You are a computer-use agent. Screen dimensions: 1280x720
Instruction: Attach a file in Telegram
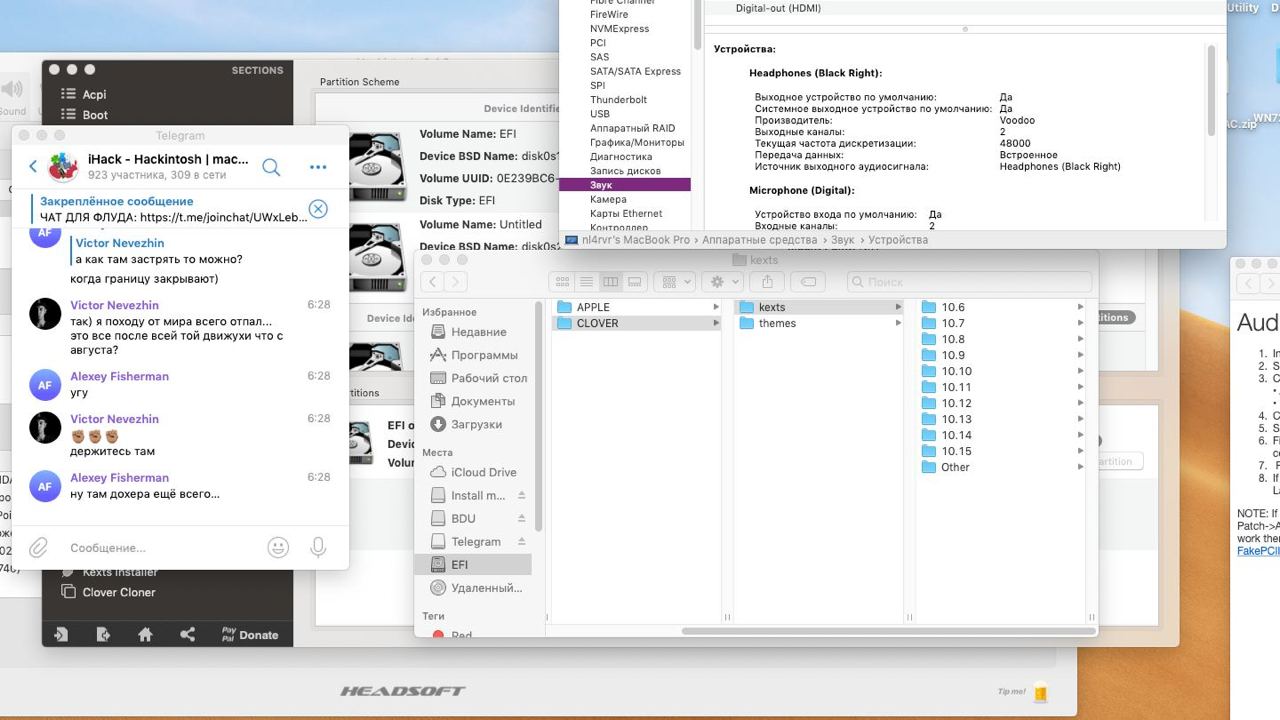tap(38, 547)
